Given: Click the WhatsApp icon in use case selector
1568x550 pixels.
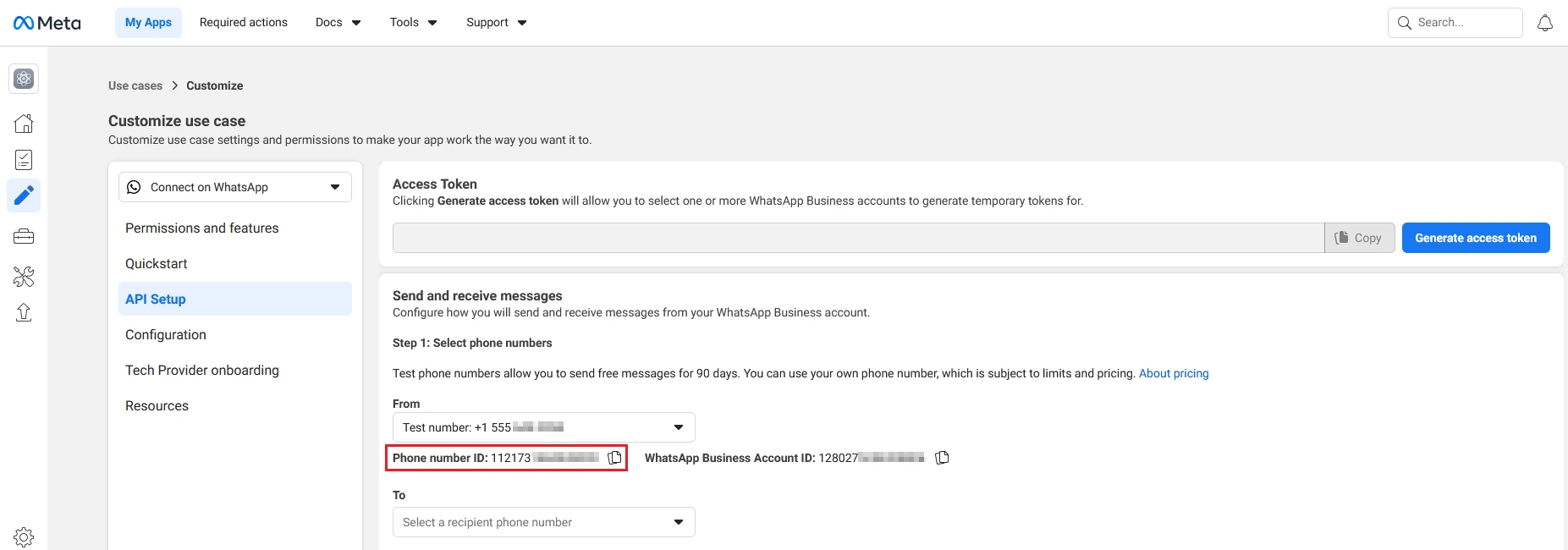Looking at the screenshot, I should tap(134, 187).
